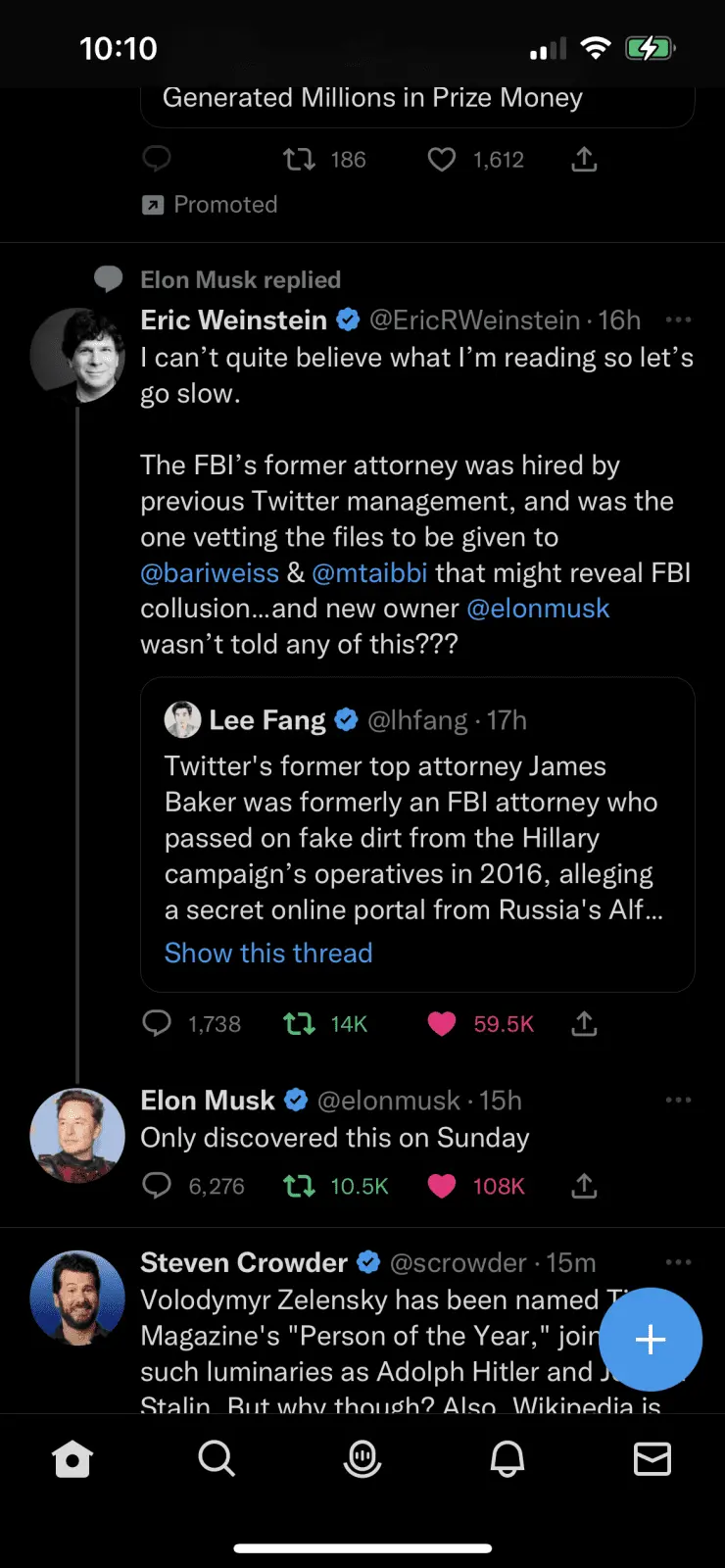
Task: Undo retweet on Eric Weinstein's 14K retweets
Action: tap(299, 1024)
